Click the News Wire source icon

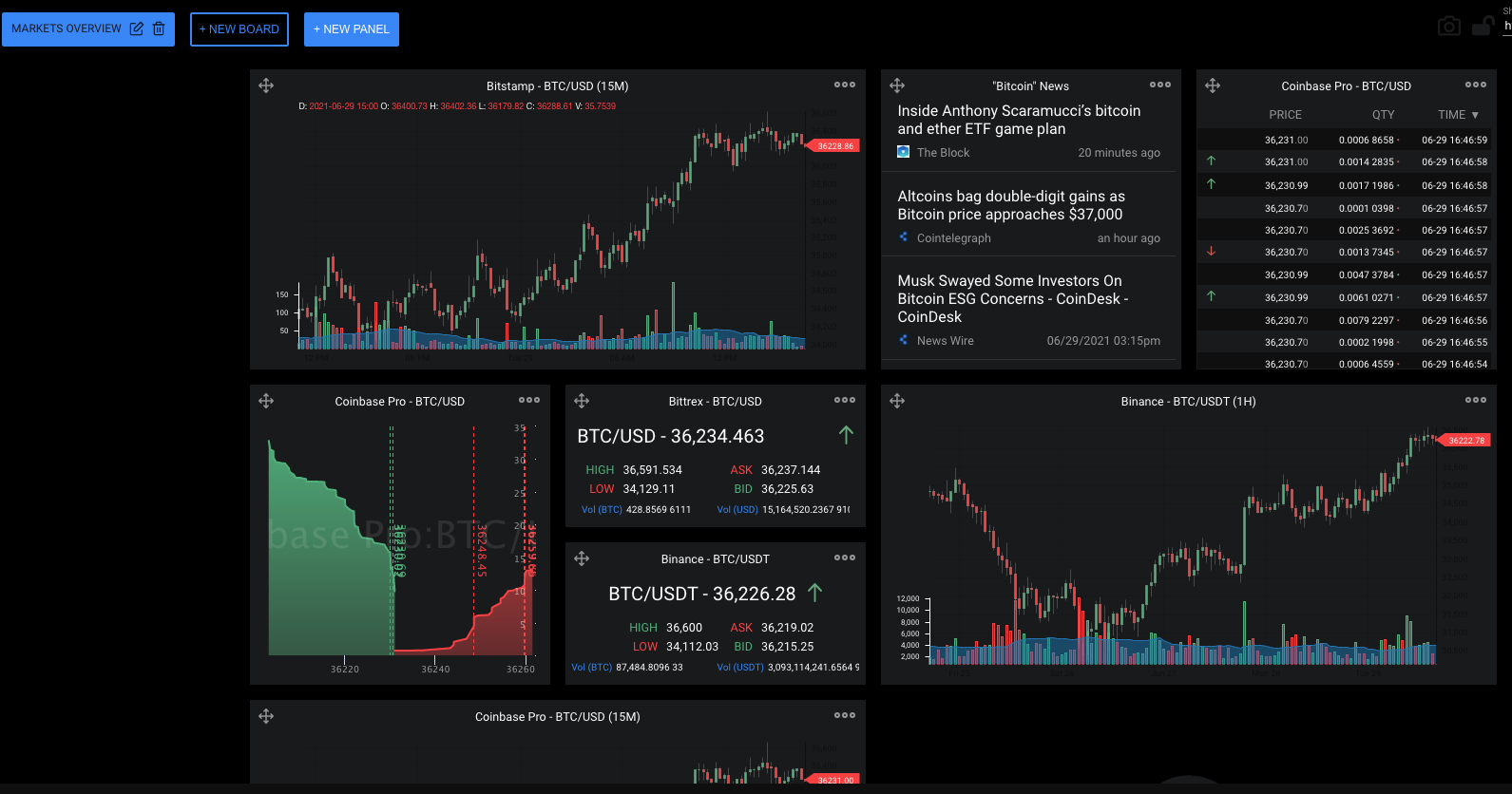tap(904, 340)
